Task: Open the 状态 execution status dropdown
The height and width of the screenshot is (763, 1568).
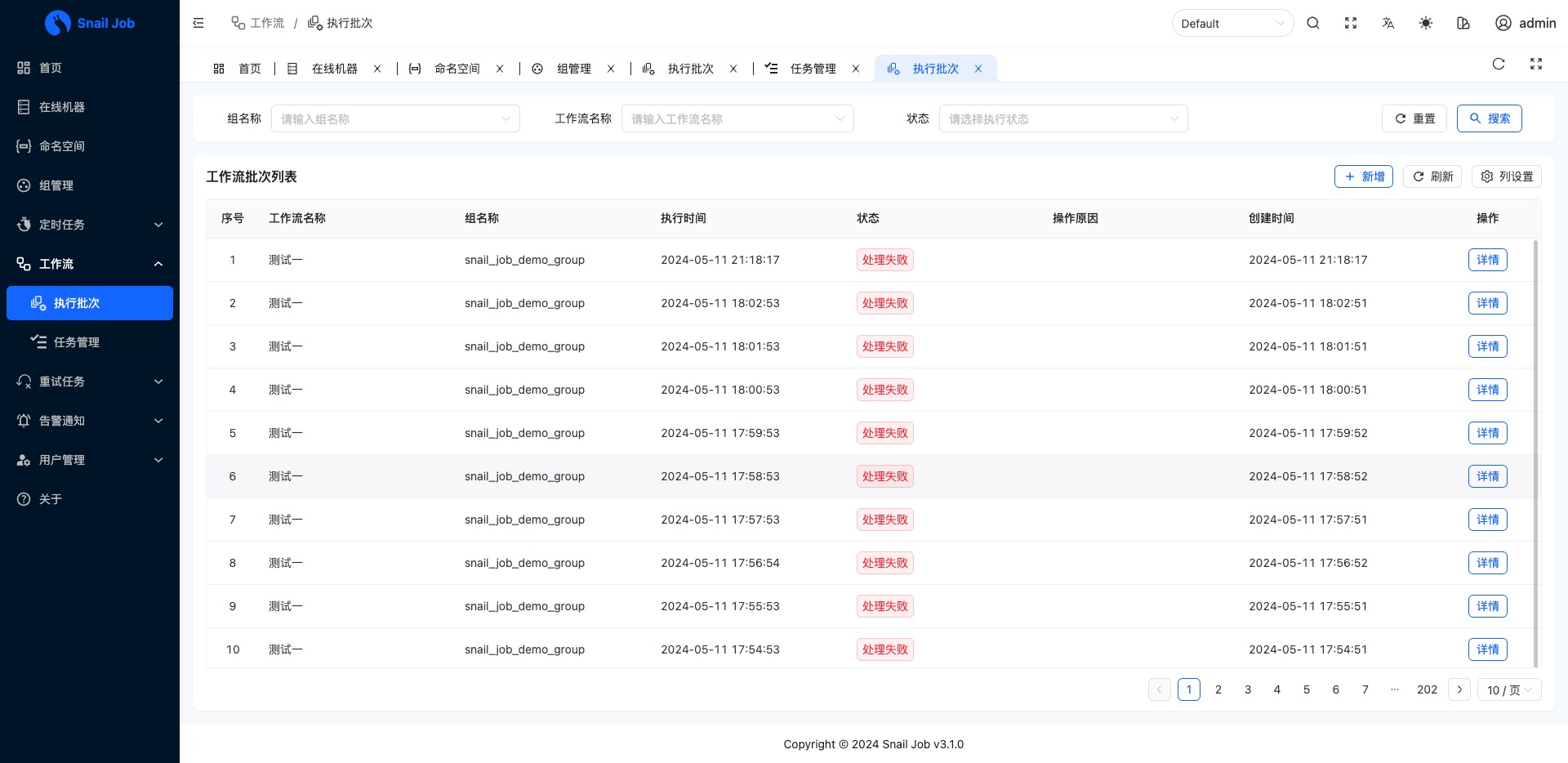Action: [1062, 118]
